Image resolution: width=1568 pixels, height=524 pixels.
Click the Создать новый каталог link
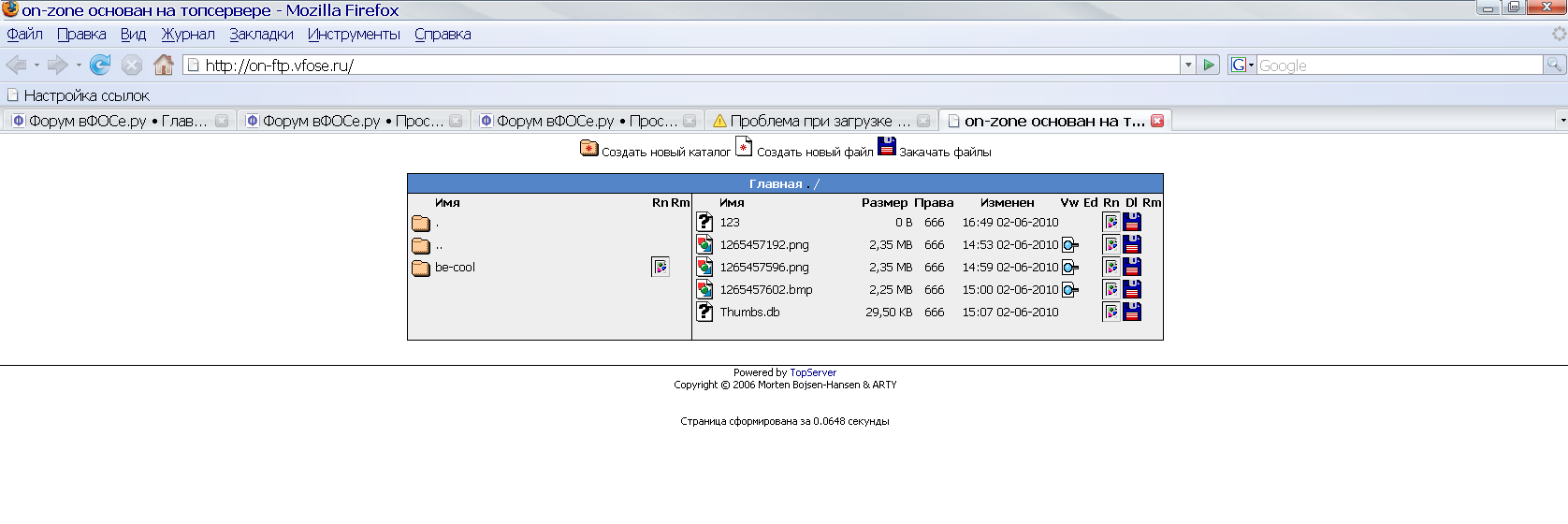pyautogui.click(x=665, y=152)
